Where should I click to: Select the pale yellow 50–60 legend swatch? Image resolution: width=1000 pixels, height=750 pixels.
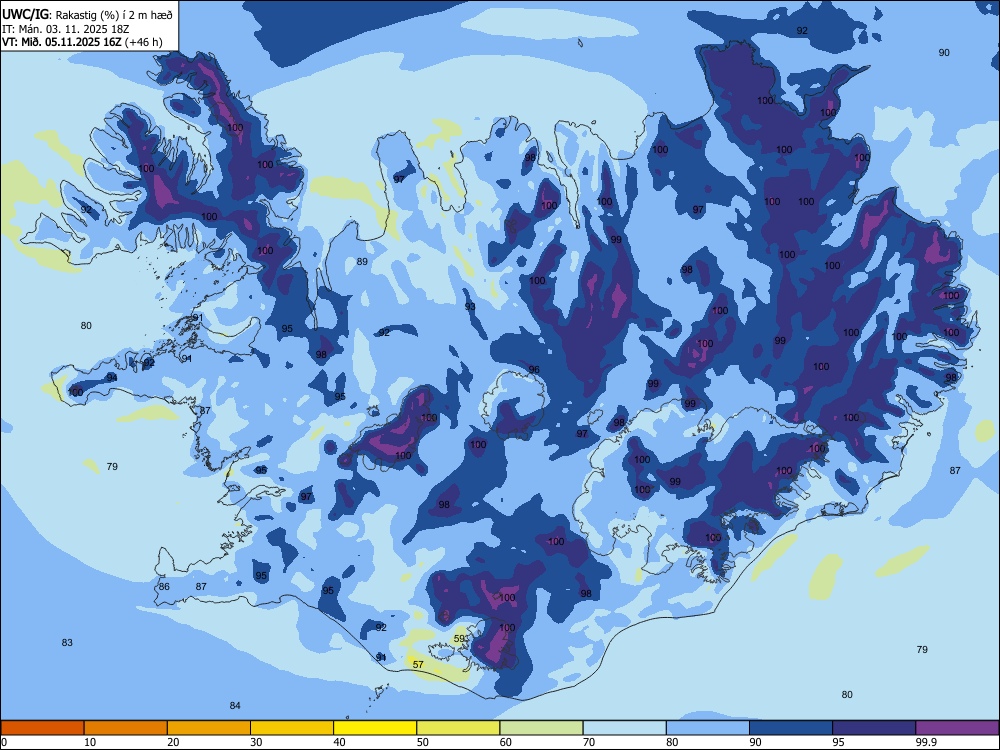pyautogui.click(x=458, y=728)
